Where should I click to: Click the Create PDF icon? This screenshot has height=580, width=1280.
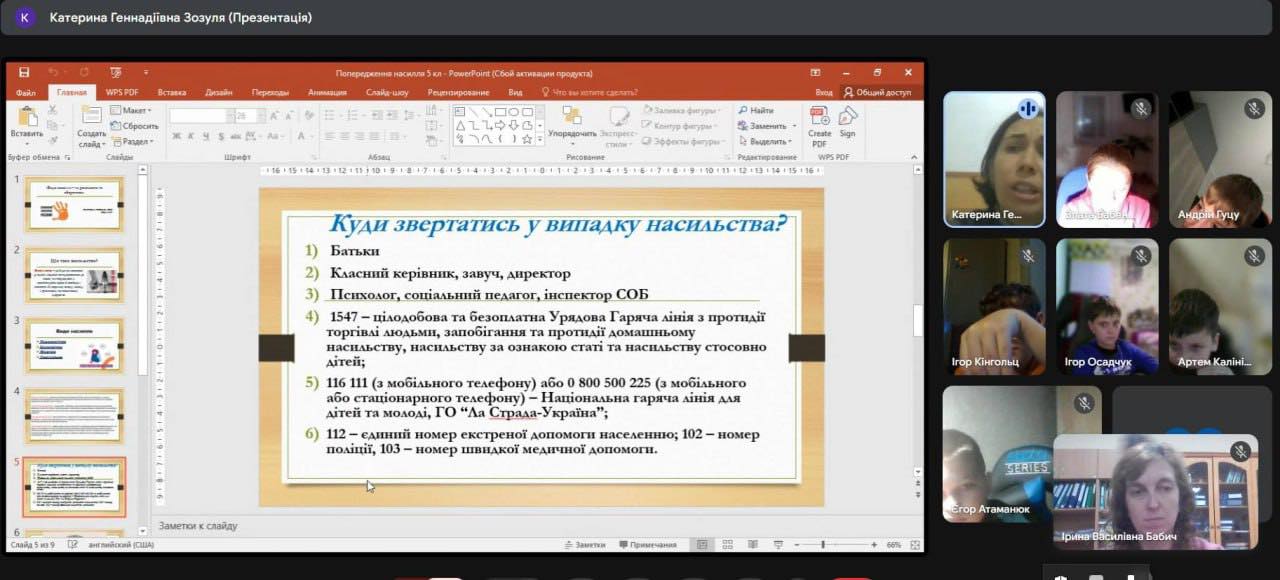[x=819, y=121]
